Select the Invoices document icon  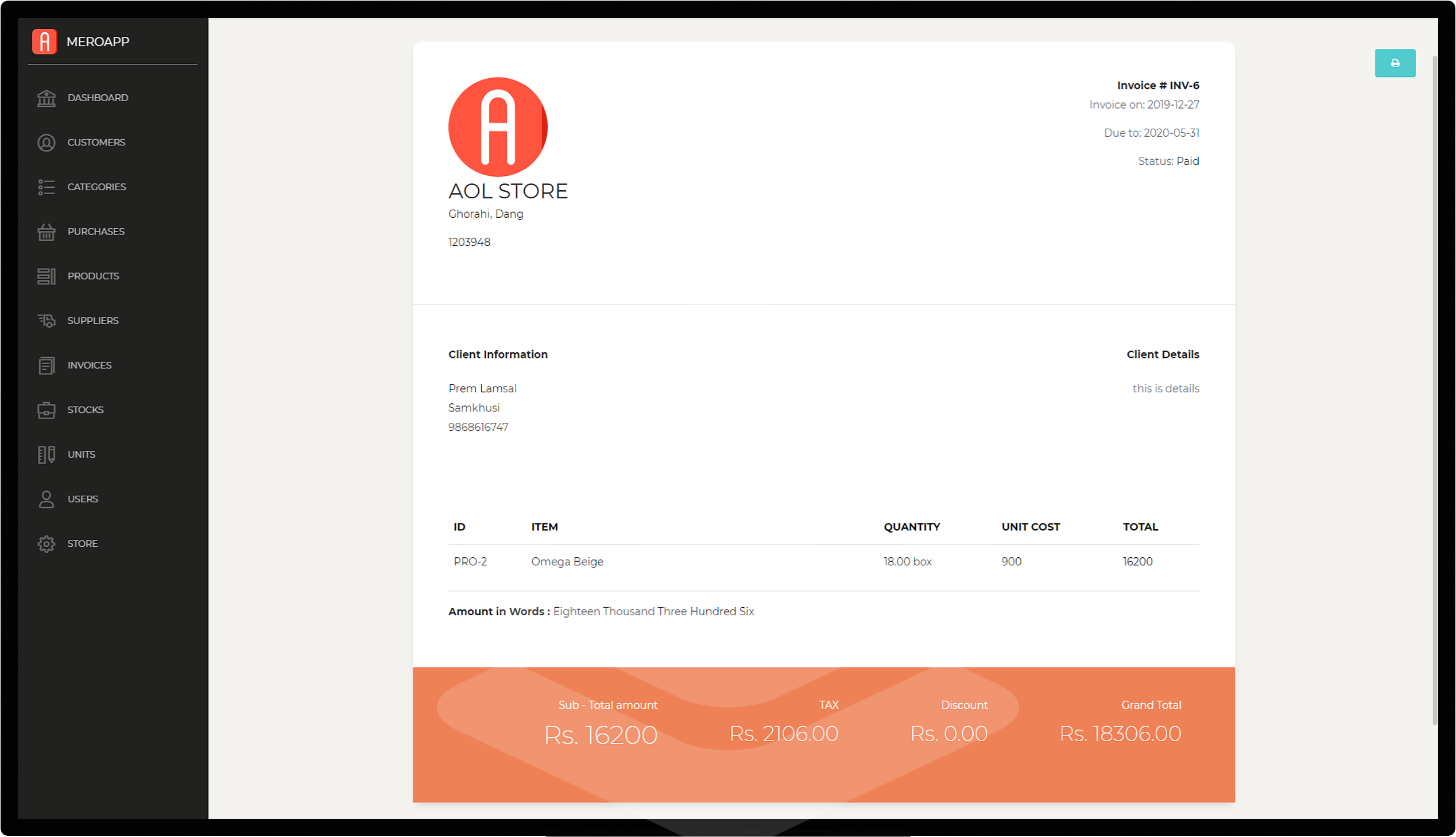click(47, 365)
